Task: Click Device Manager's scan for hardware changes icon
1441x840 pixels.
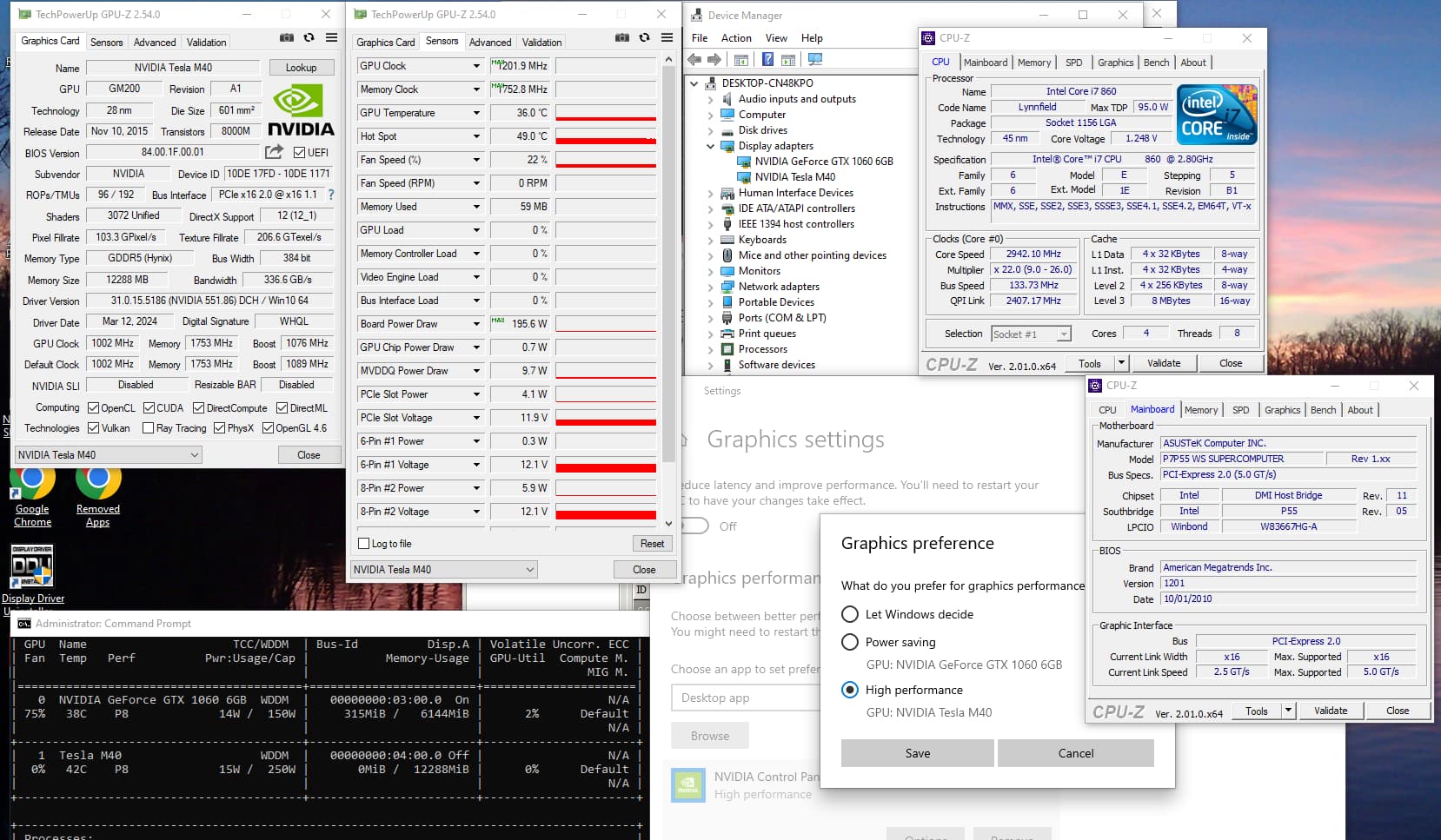Action: [x=814, y=60]
